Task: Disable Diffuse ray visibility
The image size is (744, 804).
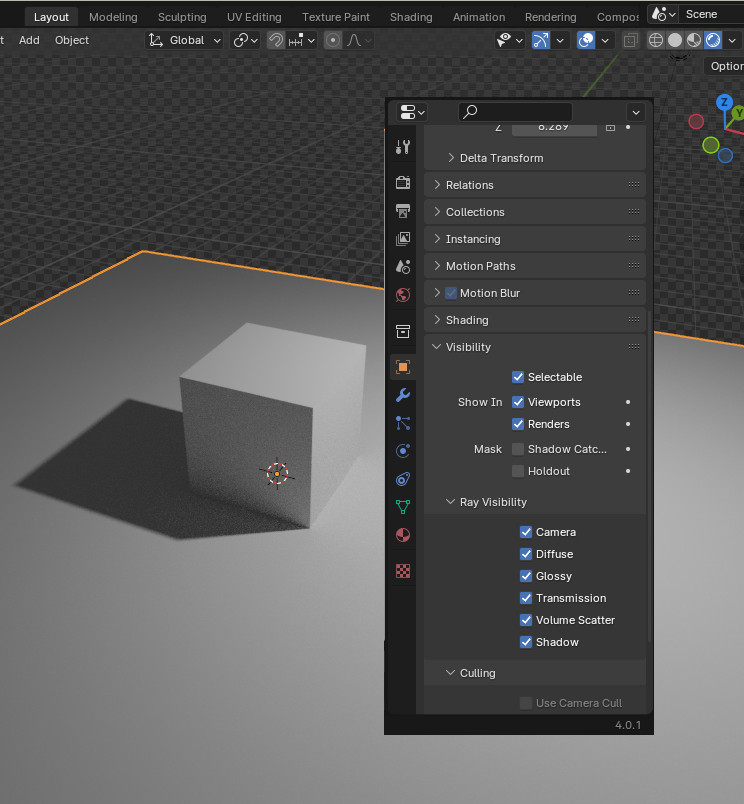Action: tap(526, 554)
